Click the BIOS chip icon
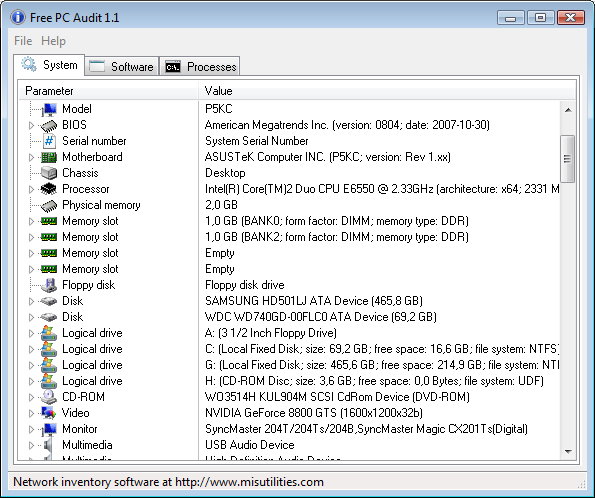The height and width of the screenshot is (498, 595). [x=49, y=125]
